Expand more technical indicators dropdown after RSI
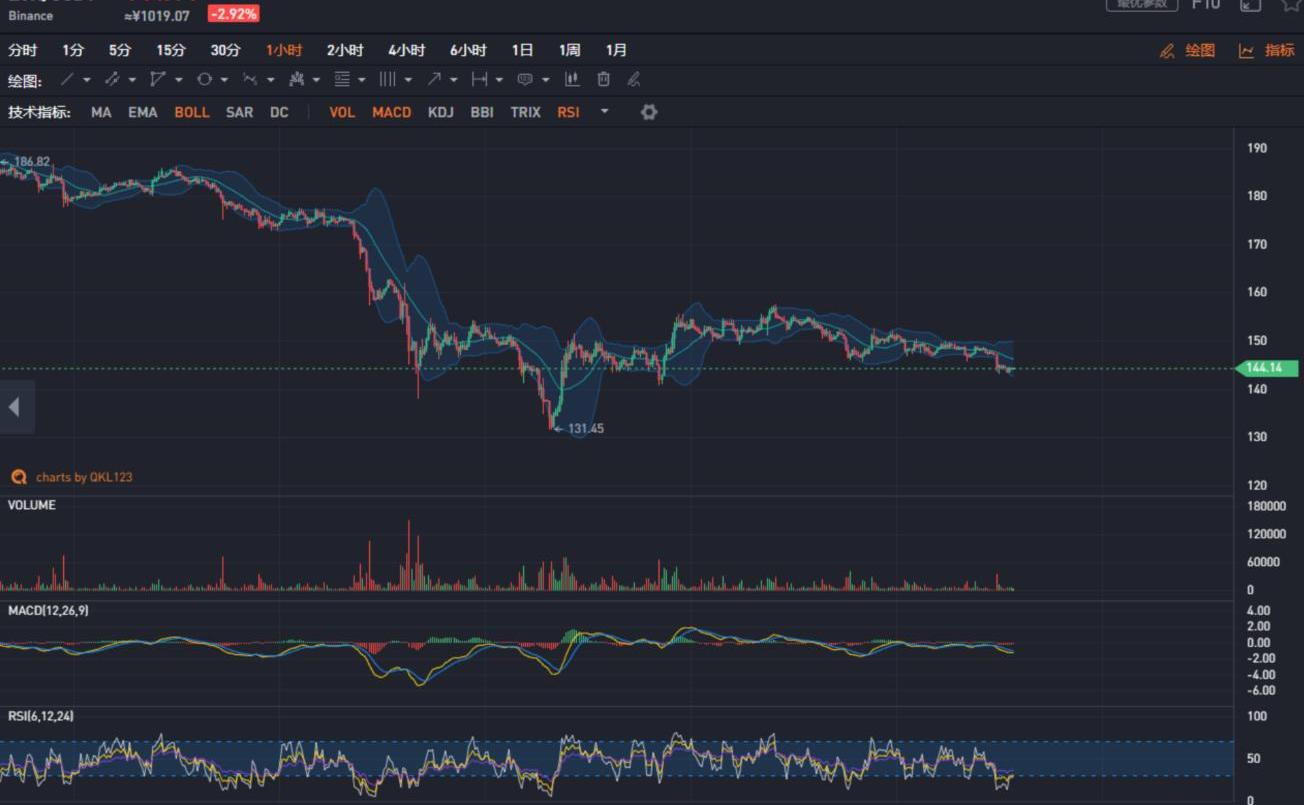The height and width of the screenshot is (805, 1304). [x=604, y=111]
